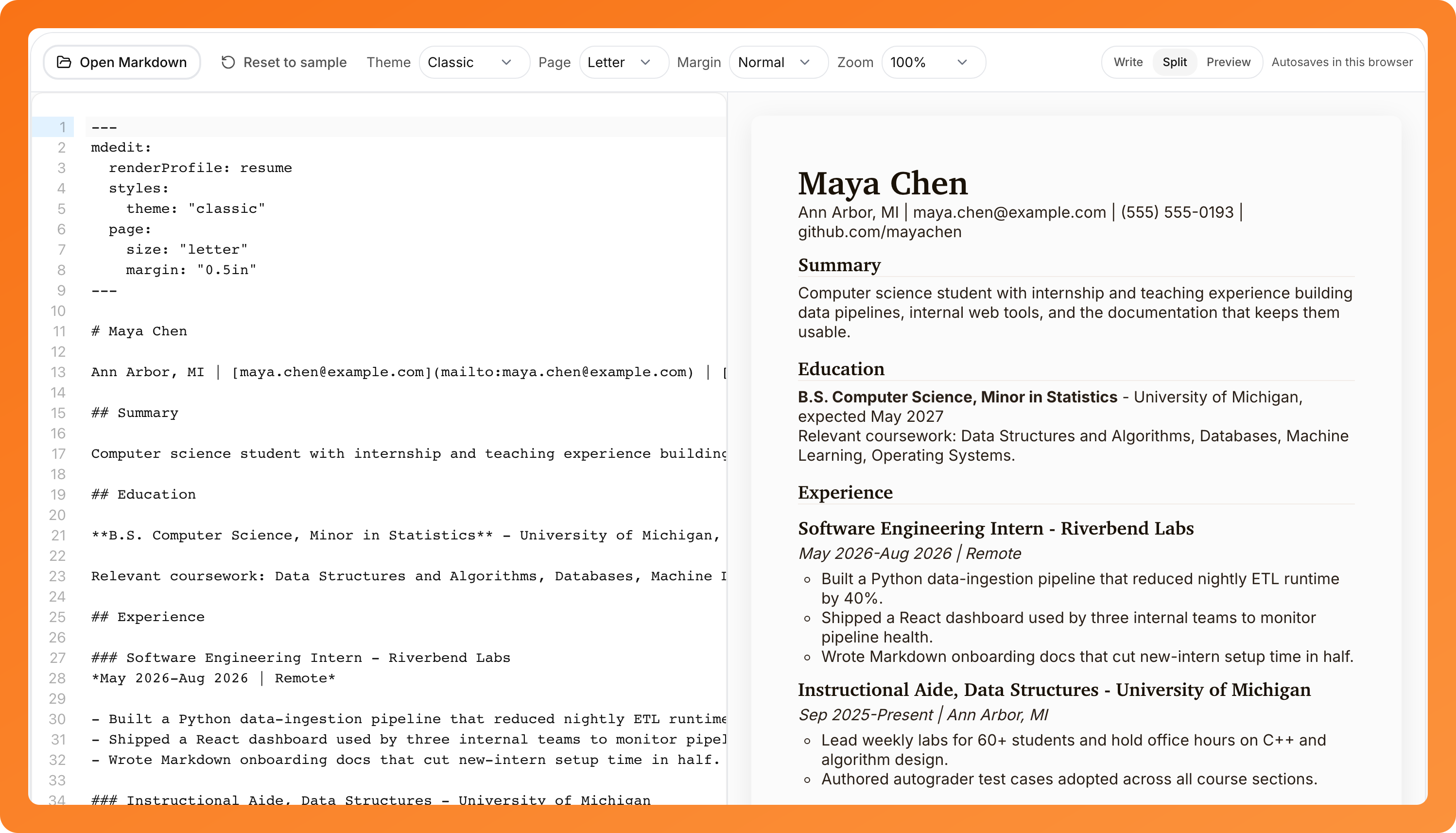Open the Classic theme dropdown
Screen dimensions: 1456x833
[474, 62]
